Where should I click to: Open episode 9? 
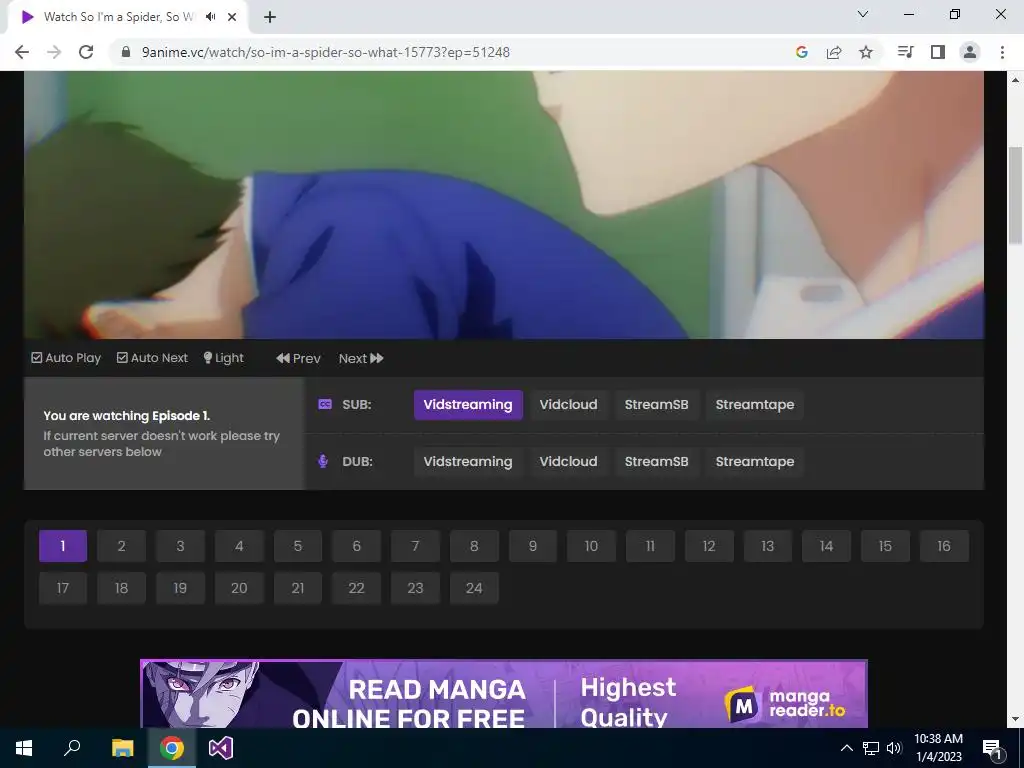(x=533, y=546)
